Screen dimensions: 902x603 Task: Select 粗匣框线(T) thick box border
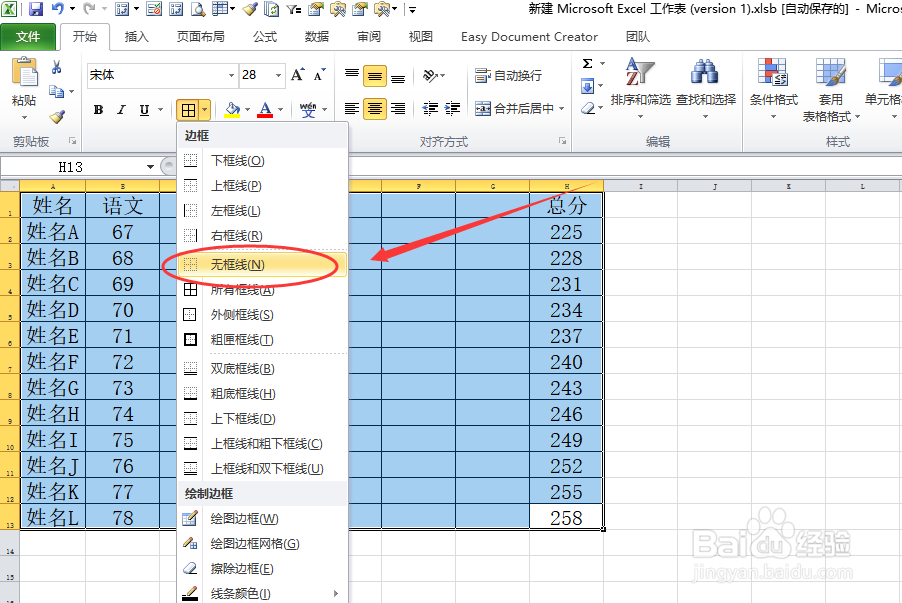(x=262, y=340)
